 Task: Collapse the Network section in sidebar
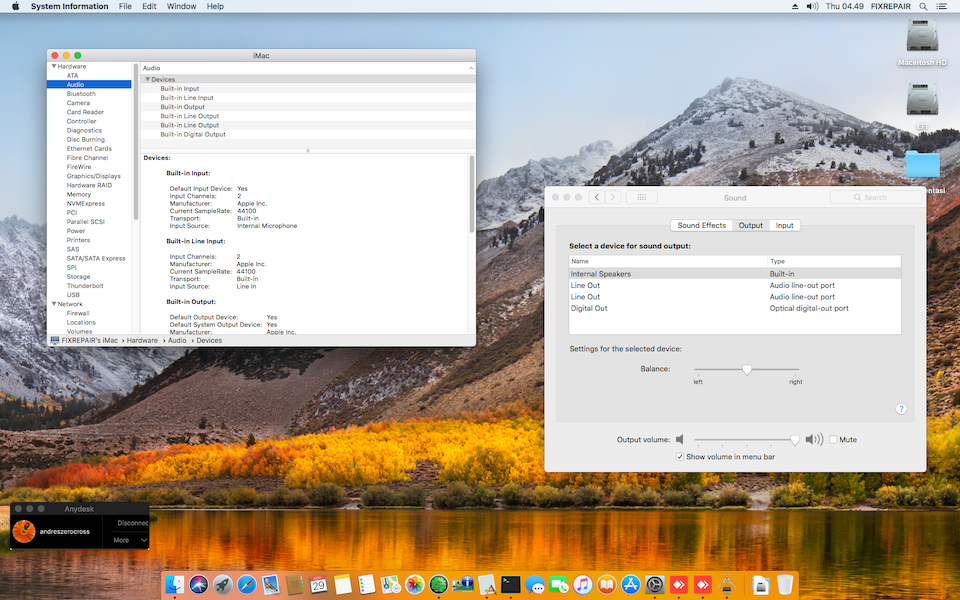pyautogui.click(x=54, y=304)
